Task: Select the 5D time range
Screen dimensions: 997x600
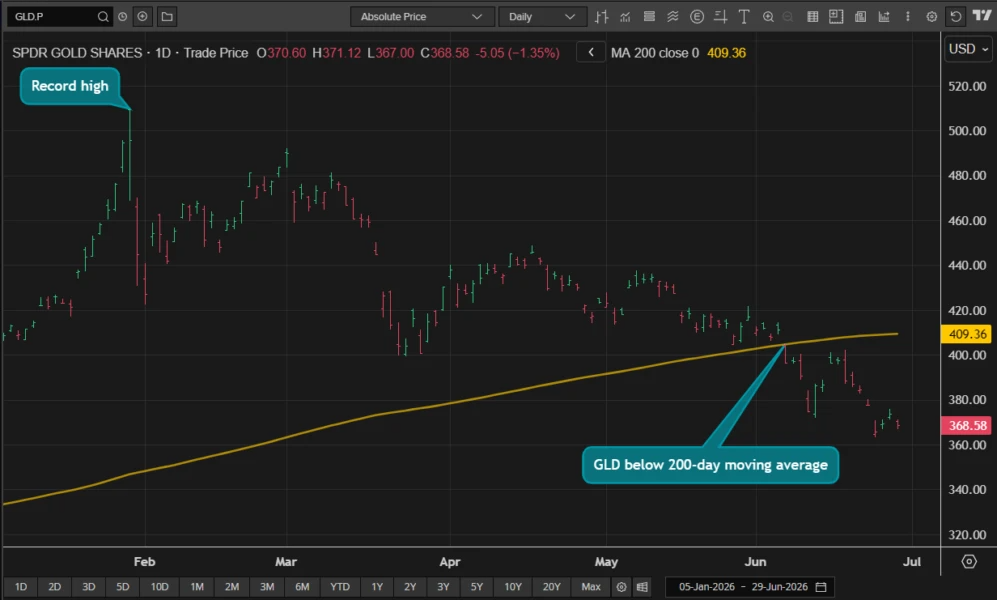Action: [123, 587]
